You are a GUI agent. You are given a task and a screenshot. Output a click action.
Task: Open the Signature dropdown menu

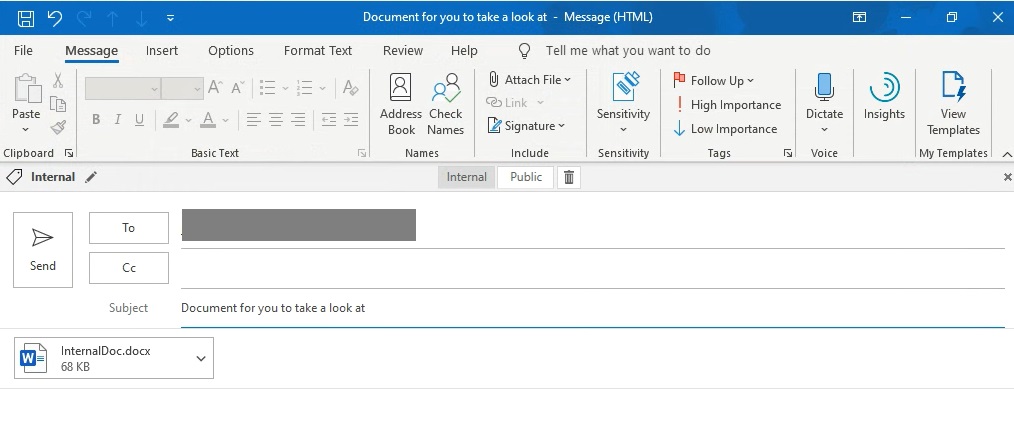(x=562, y=126)
